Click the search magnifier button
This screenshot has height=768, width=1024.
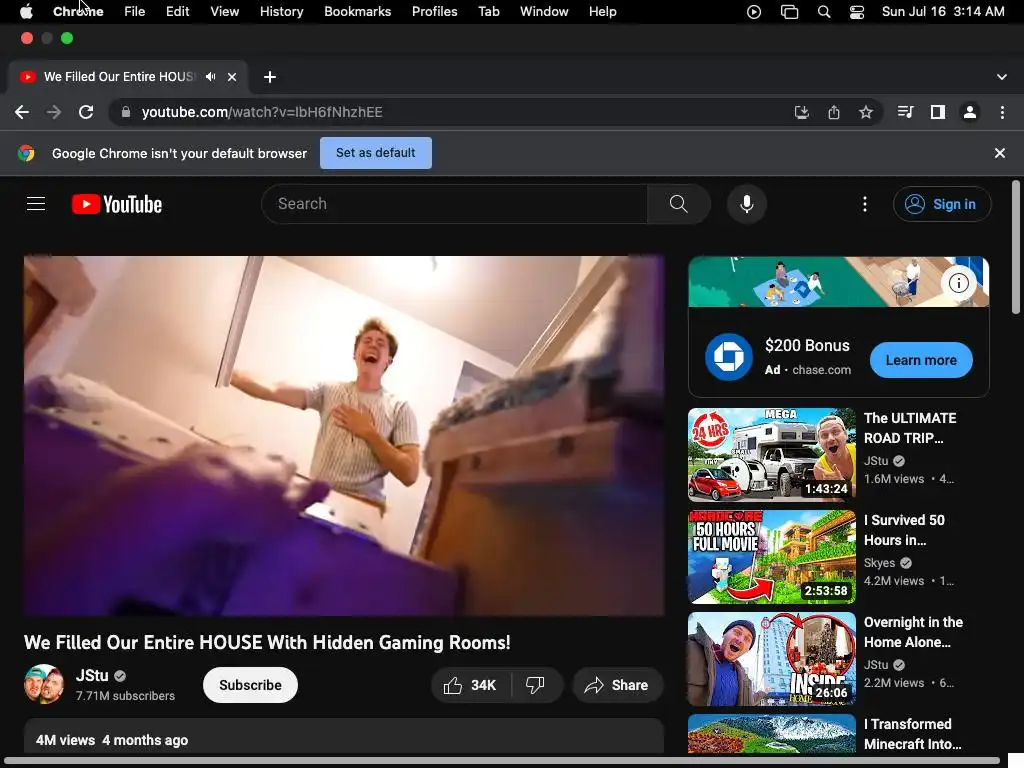[679, 204]
